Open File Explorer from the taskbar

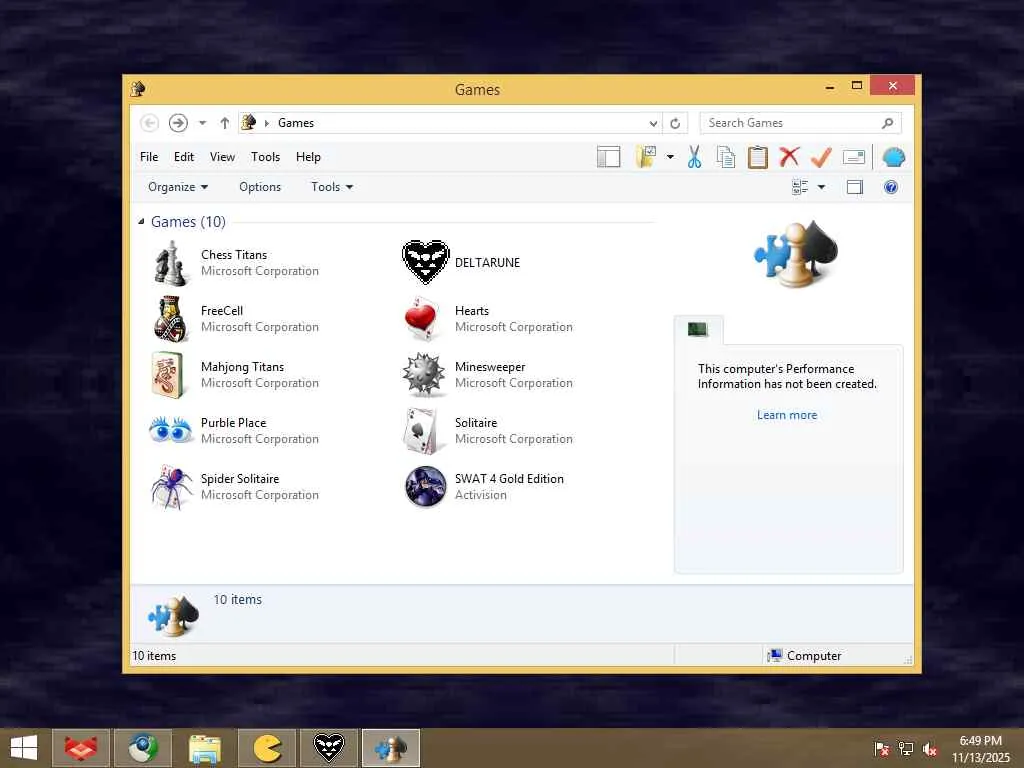(205, 748)
